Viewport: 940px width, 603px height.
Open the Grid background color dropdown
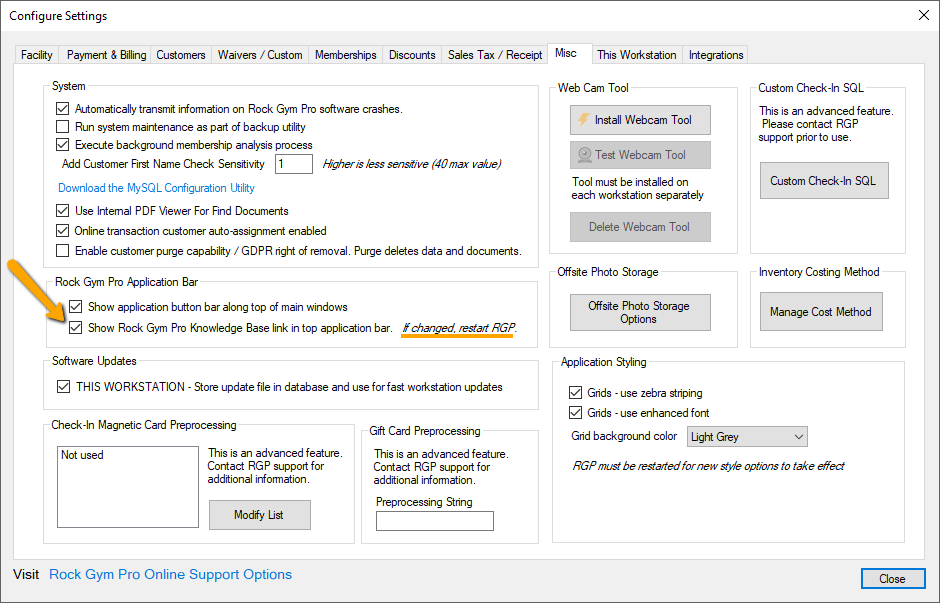[x=747, y=437]
